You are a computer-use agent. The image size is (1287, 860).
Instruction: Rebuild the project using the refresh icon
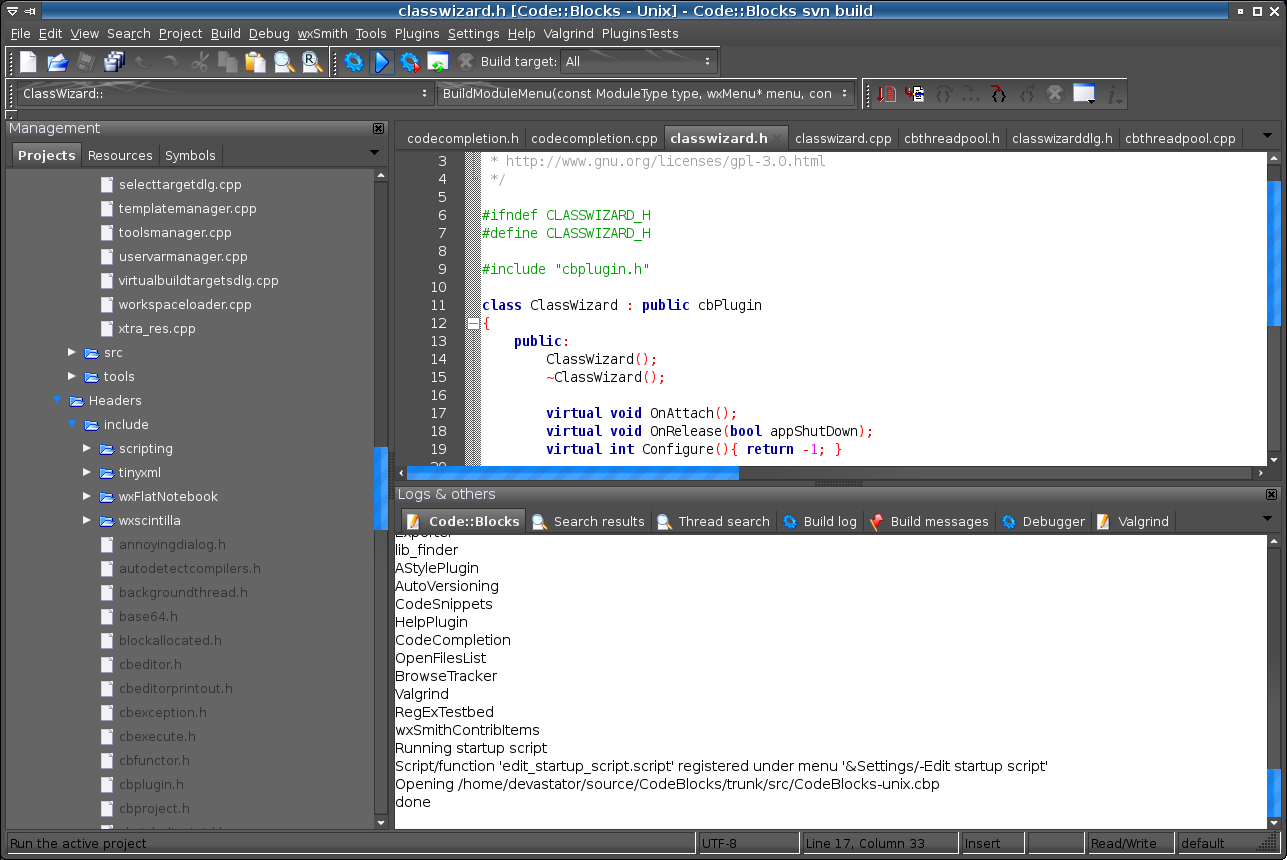(438, 62)
